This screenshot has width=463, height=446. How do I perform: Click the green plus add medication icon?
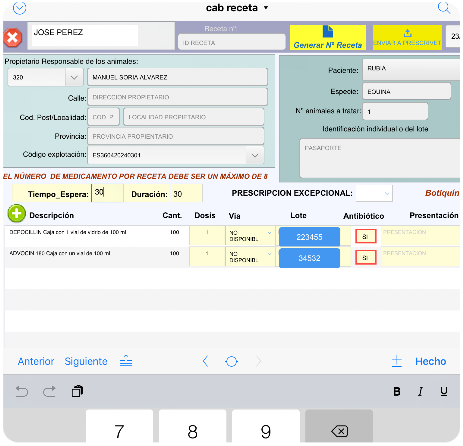tap(17, 213)
